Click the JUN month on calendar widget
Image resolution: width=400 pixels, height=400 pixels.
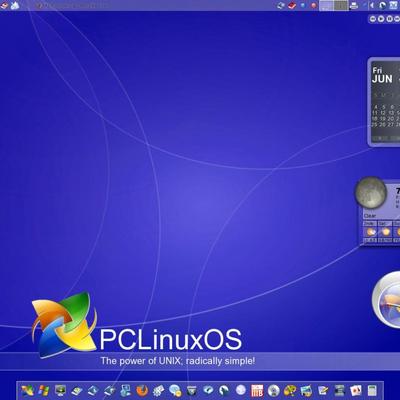[382, 79]
